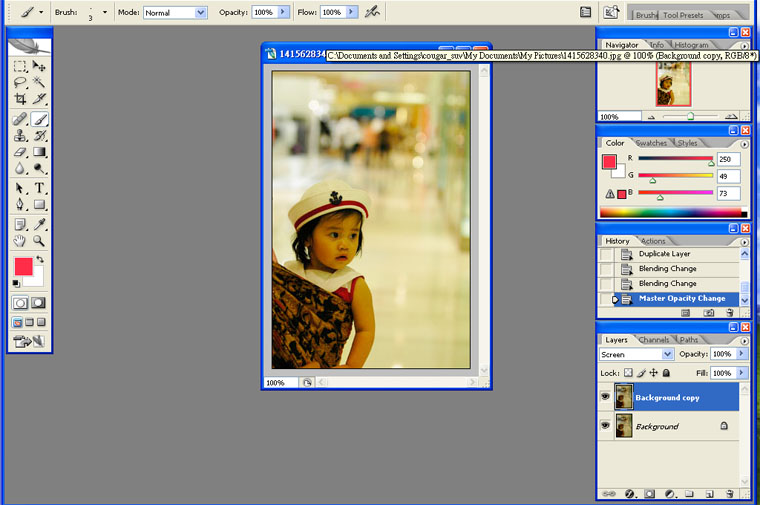
Task: Create new snapshot in History panel
Action: click(709, 313)
